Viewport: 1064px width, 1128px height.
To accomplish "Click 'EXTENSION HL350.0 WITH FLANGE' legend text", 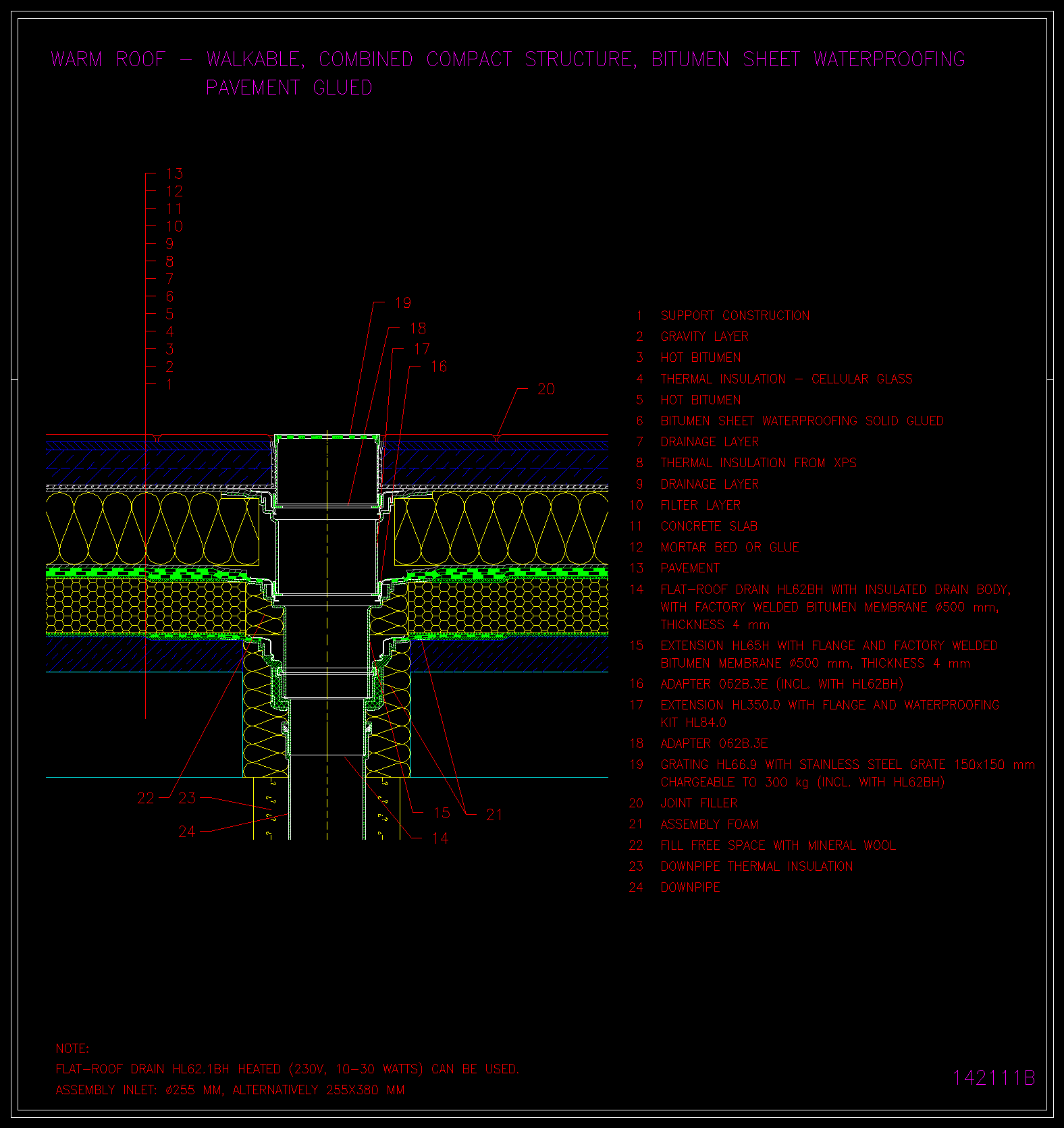I will click(830, 714).
